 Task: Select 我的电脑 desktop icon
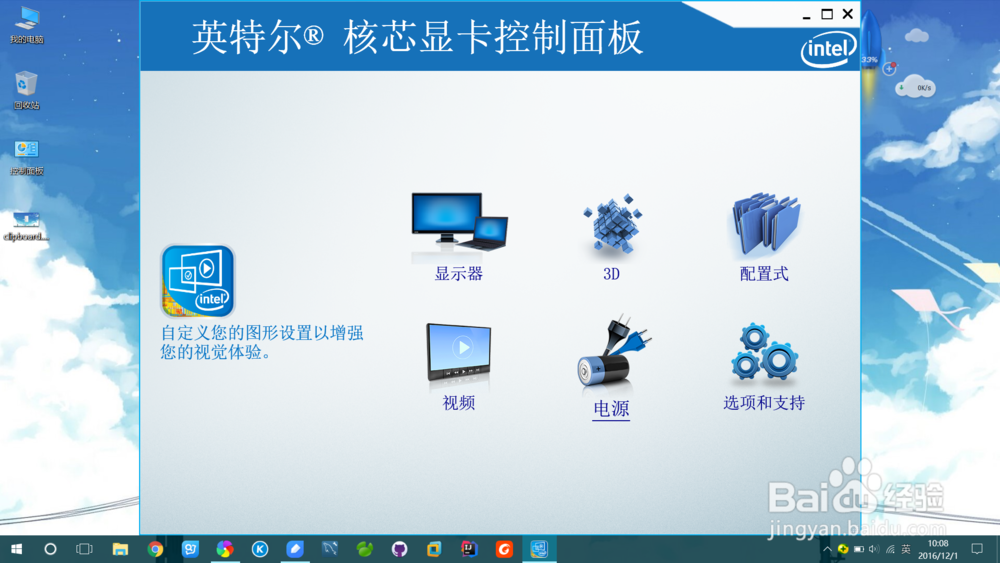(x=27, y=25)
